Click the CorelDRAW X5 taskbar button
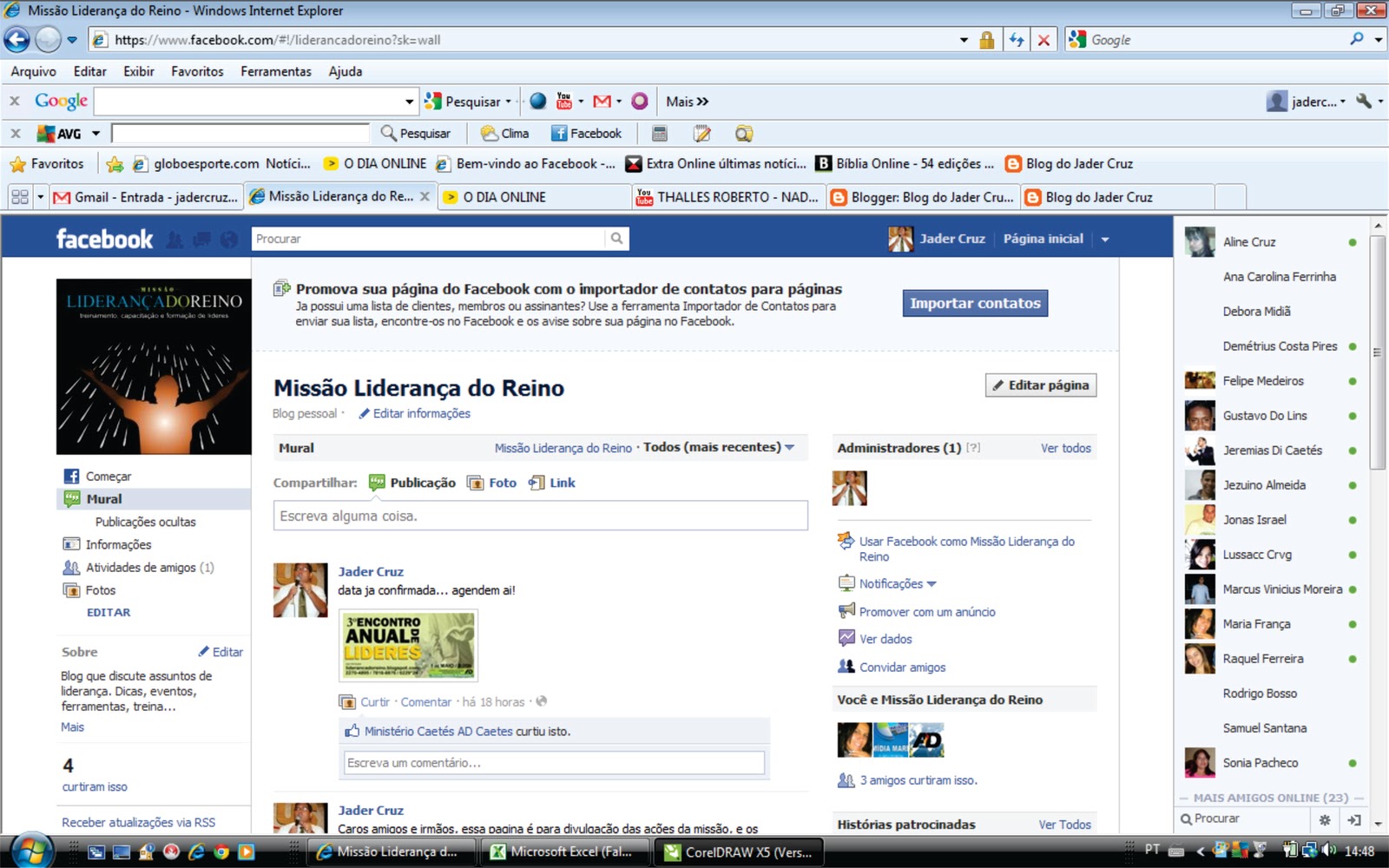Image resolution: width=1389 pixels, height=868 pixels. [739, 852]
